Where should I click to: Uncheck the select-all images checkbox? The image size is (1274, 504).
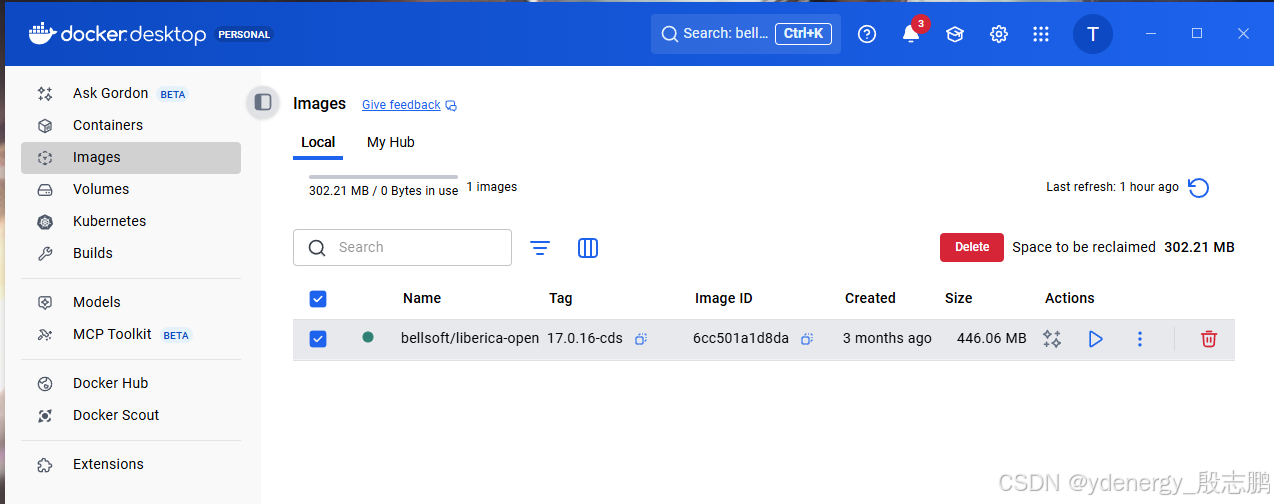[x=318, y=298]
